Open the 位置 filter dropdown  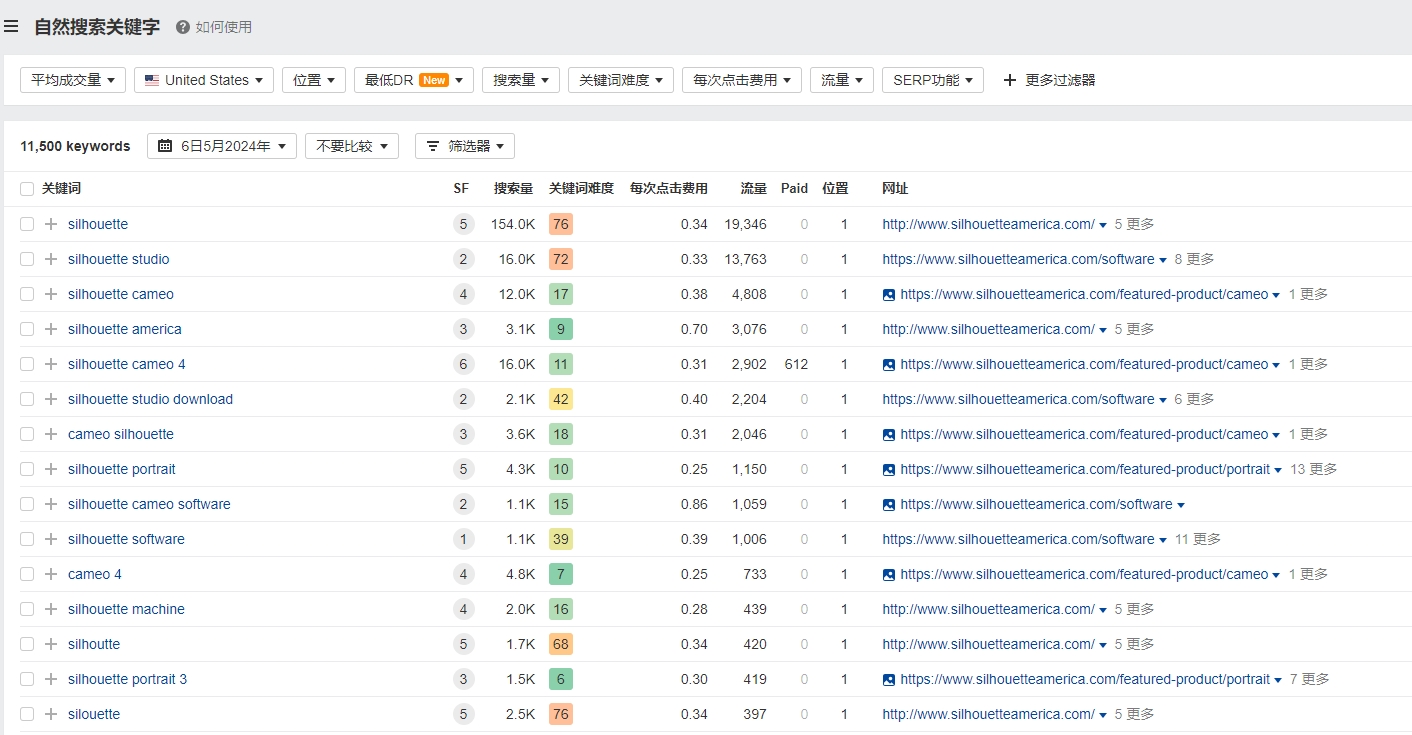coord(314,80)
